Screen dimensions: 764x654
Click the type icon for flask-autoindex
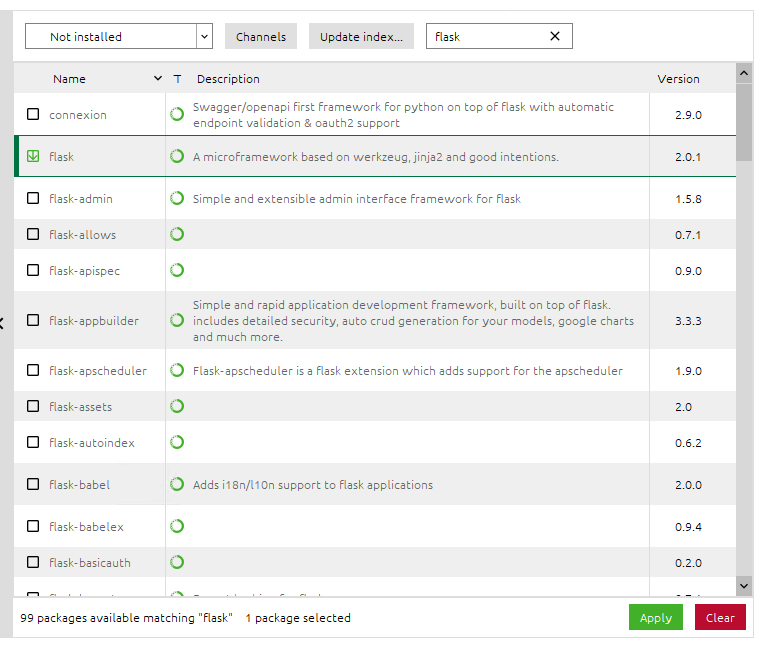177,442
